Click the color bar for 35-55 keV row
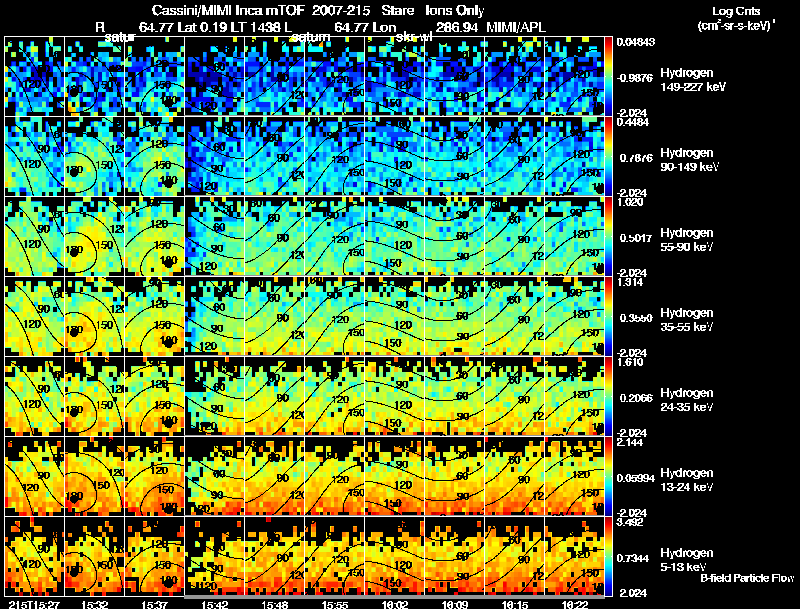 (608, 316)
